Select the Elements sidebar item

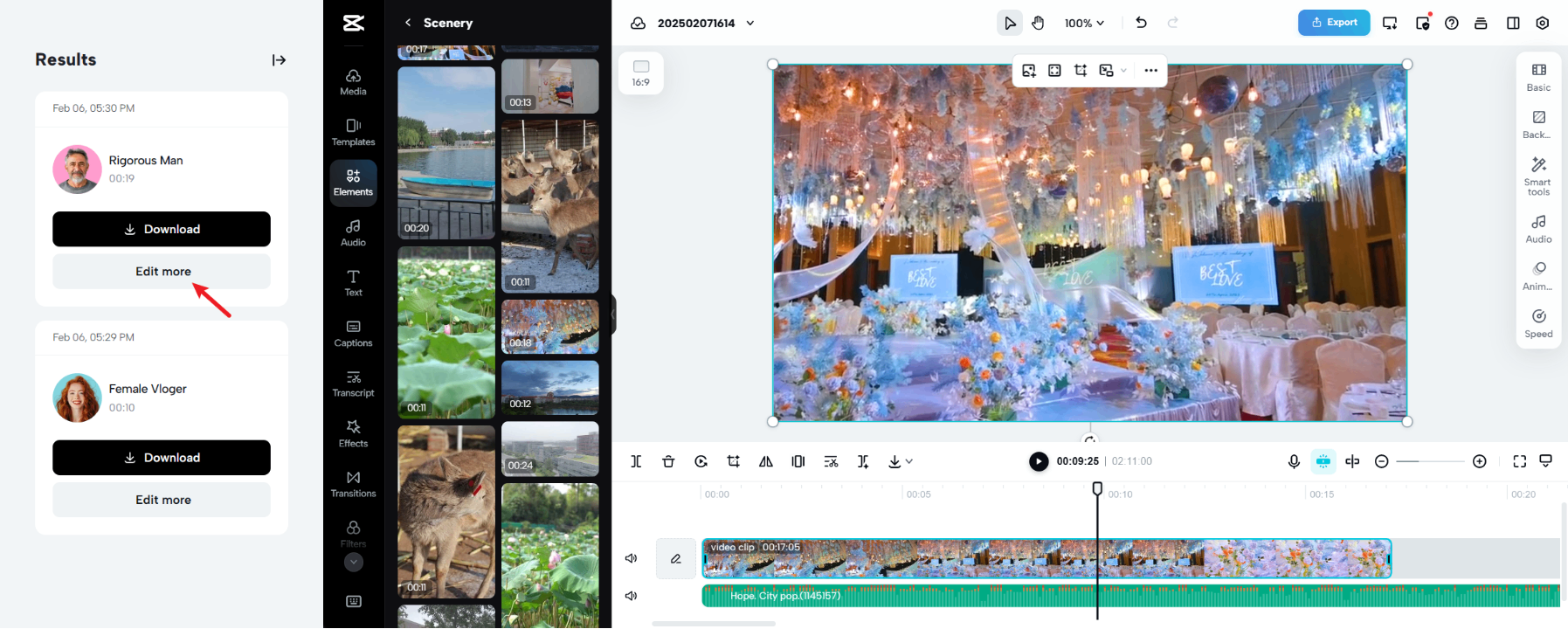(x=353, y=183)
